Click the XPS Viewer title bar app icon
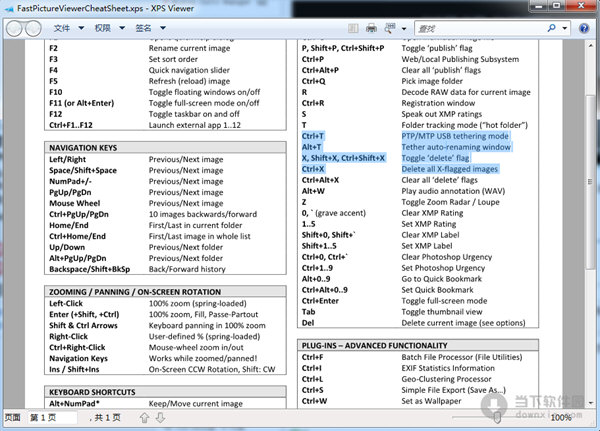 tap(8, 9)
